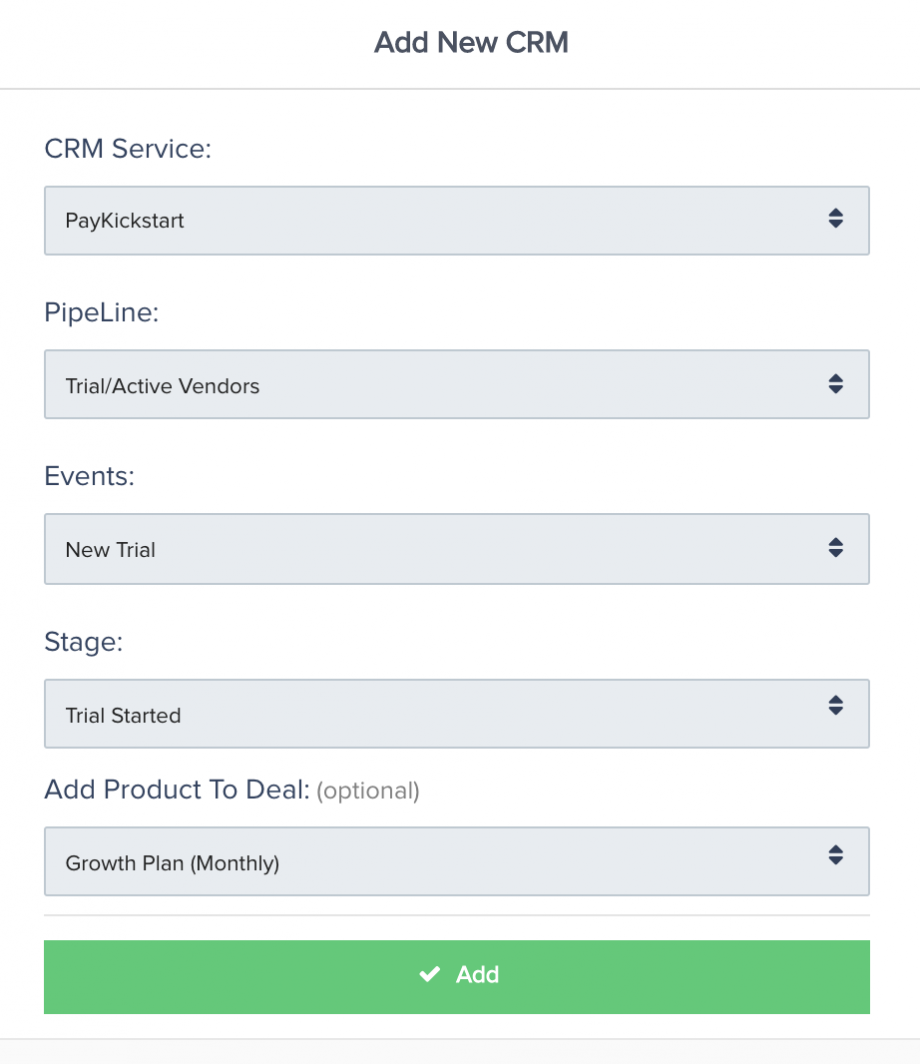The height and width of the screenshot is (1064, 920).
Task: Click the arrows icon beside New Trial
Action: (x=836, y=547)
